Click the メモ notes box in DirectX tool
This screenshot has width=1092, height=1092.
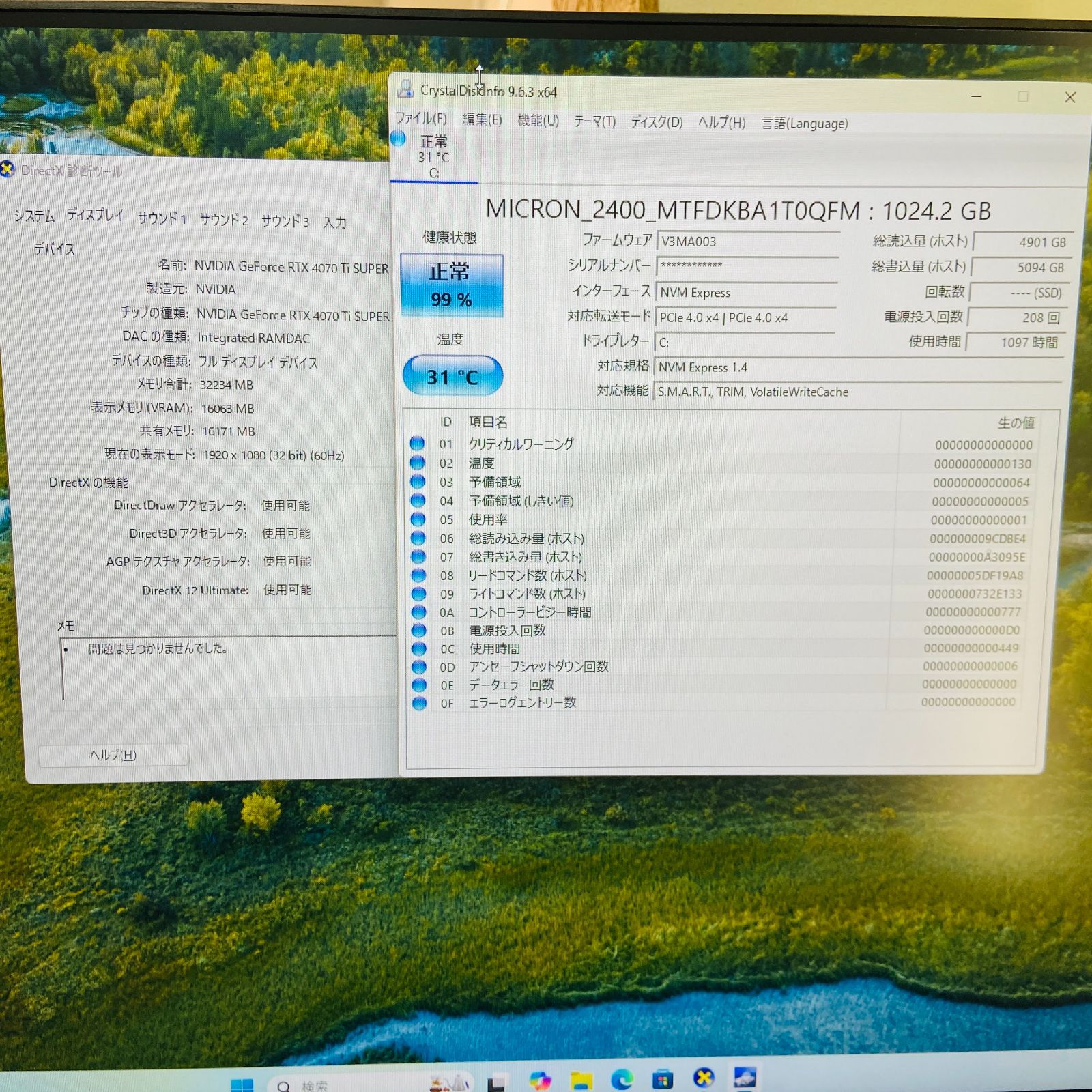click(229, 669)
